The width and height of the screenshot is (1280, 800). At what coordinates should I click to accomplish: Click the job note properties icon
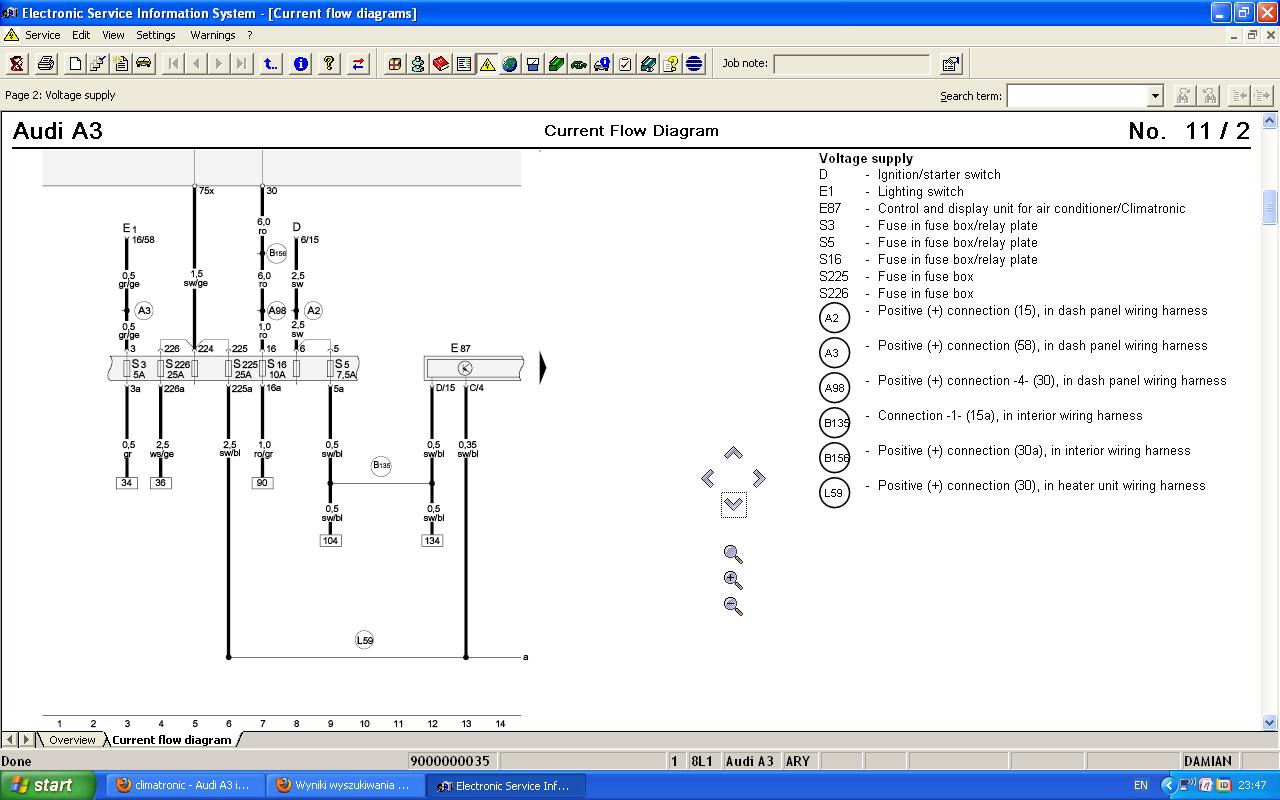coord(951,64)
